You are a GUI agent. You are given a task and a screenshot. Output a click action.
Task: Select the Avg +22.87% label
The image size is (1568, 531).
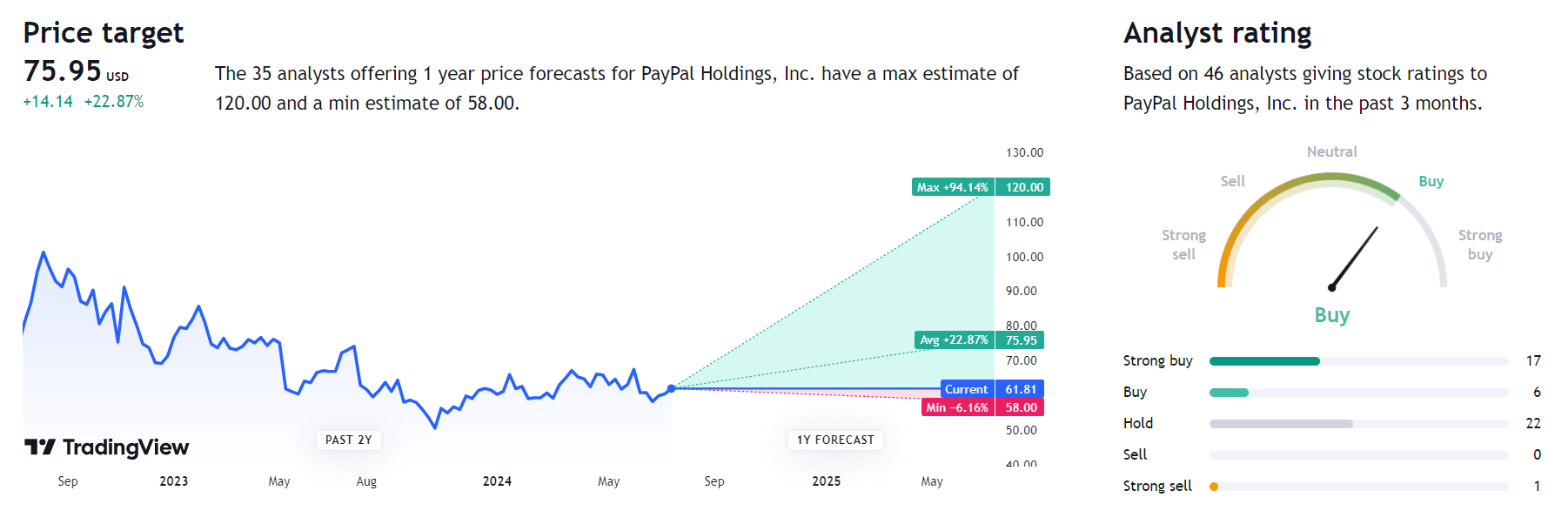point(955,340)
